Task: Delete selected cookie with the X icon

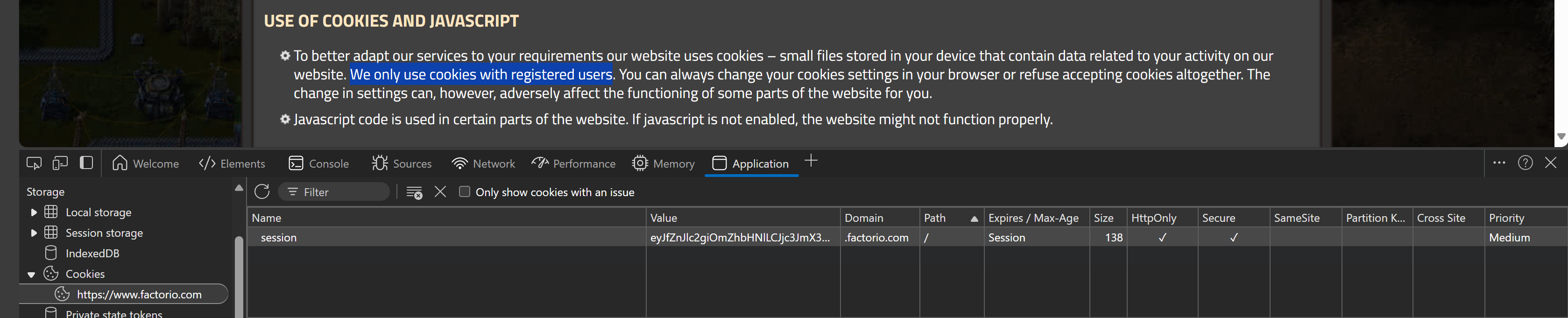Action: pyautogui.click(x=441, y=192)
